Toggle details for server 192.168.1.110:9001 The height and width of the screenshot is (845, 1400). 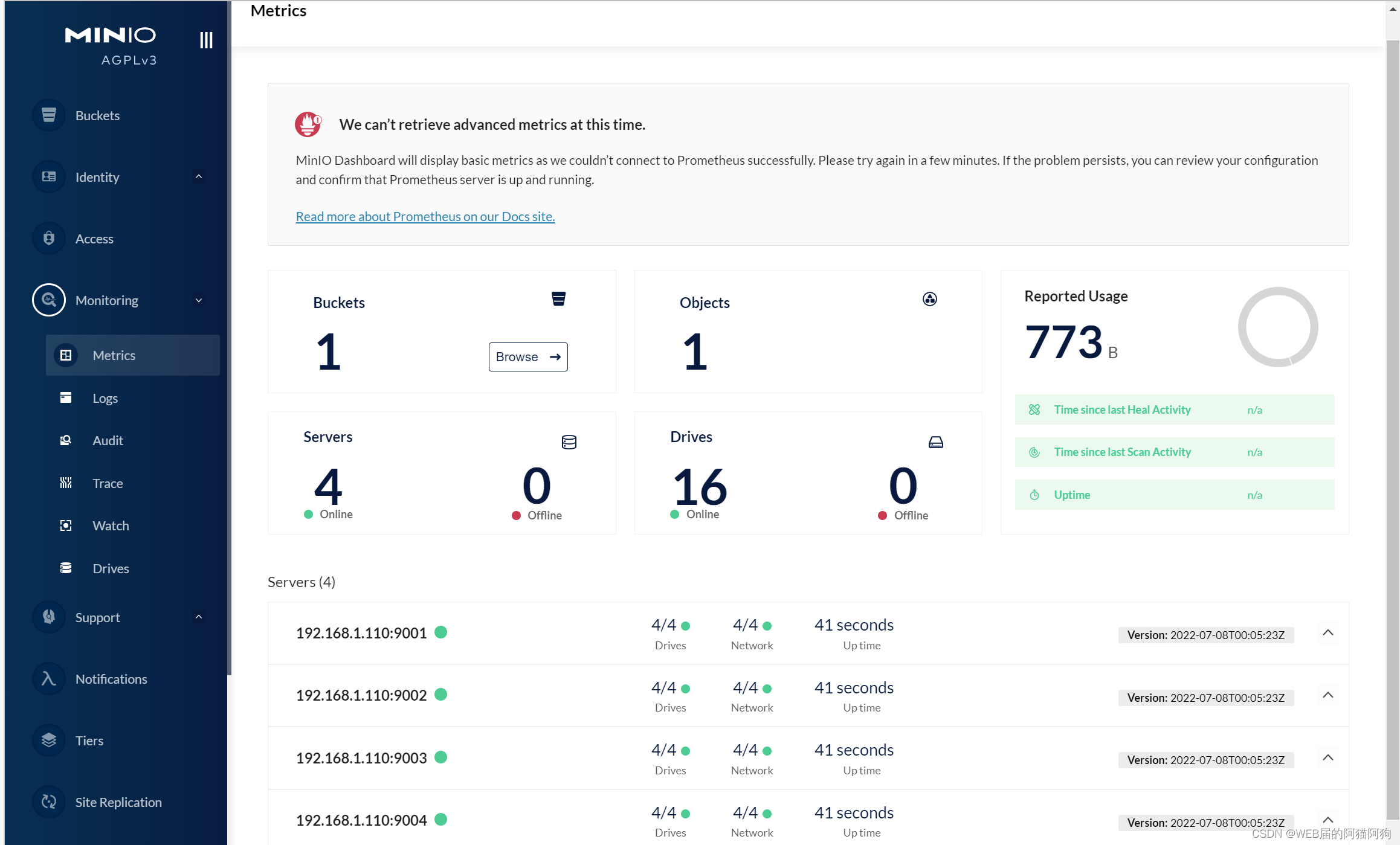(1328, 632)
